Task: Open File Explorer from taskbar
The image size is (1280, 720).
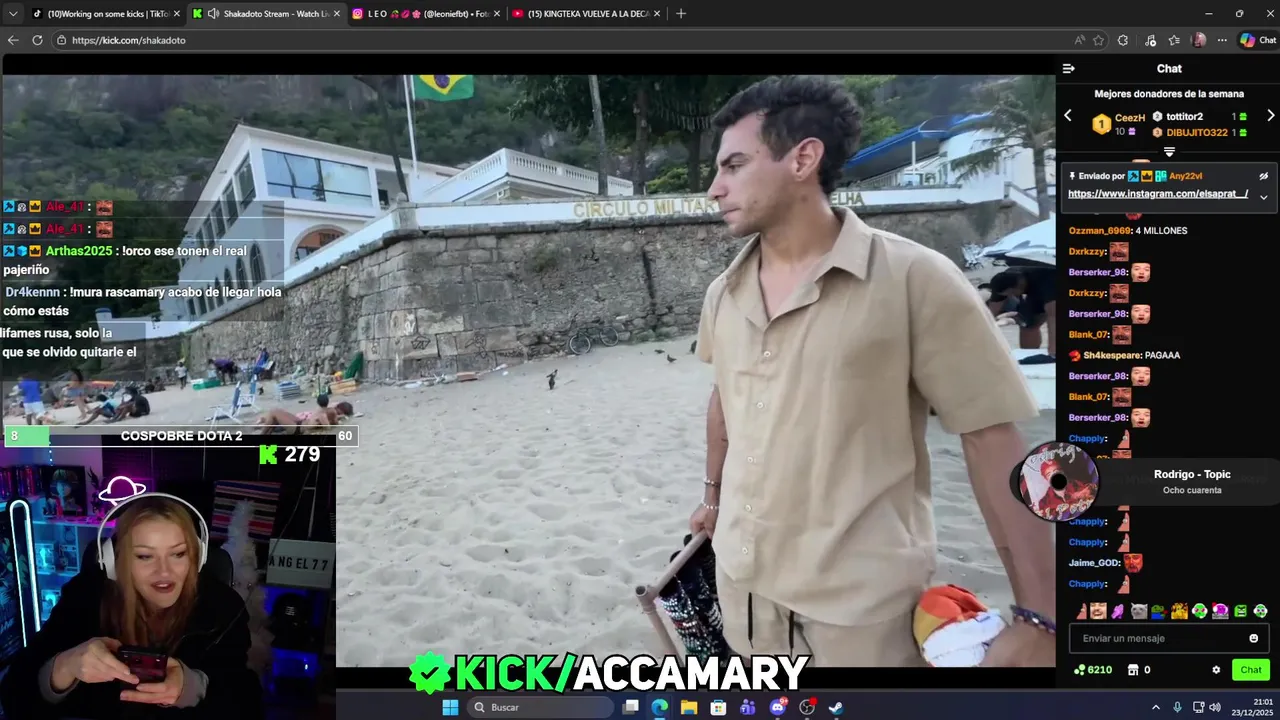Action: (x=689, y=707)
